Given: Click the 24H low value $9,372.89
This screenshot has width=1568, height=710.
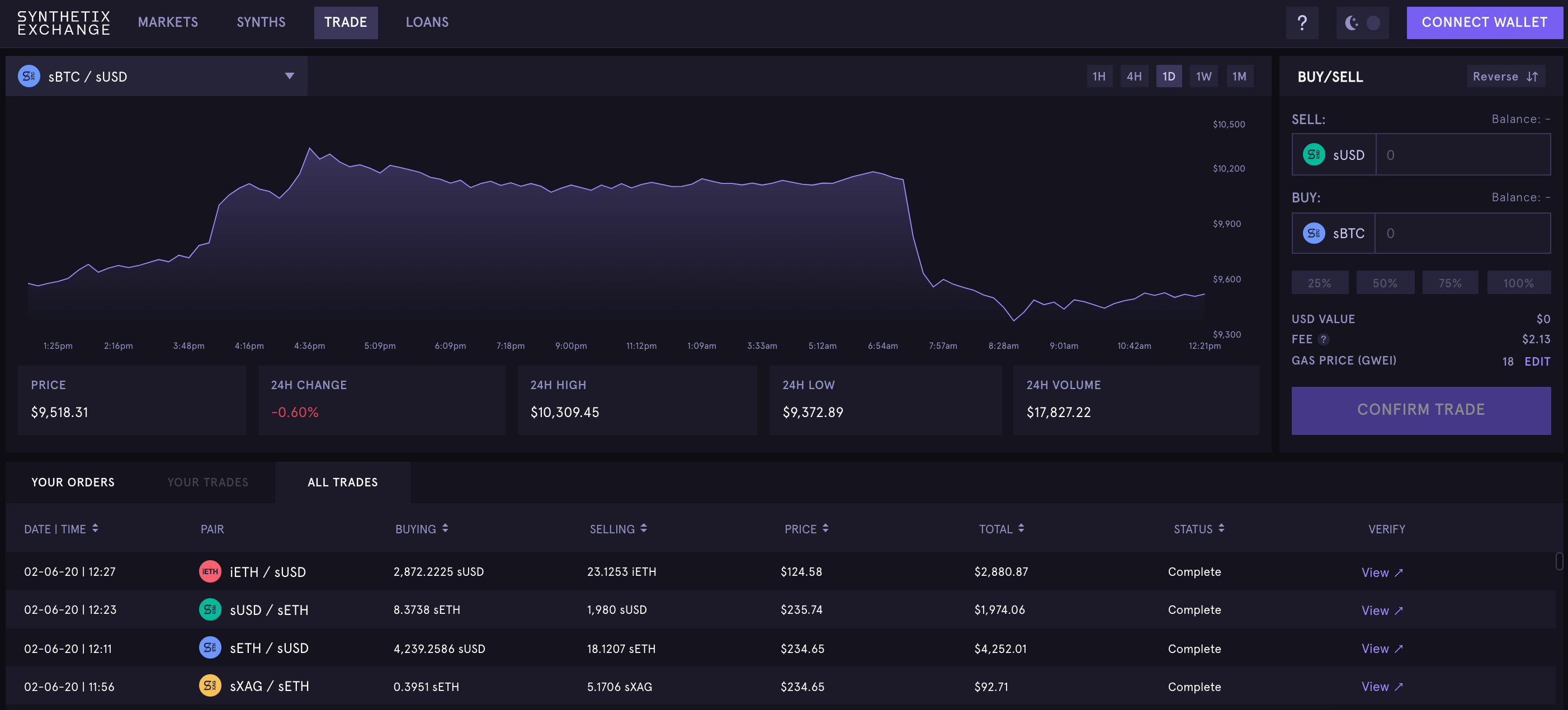Looking at the screenshot, I should click(813, 413).
